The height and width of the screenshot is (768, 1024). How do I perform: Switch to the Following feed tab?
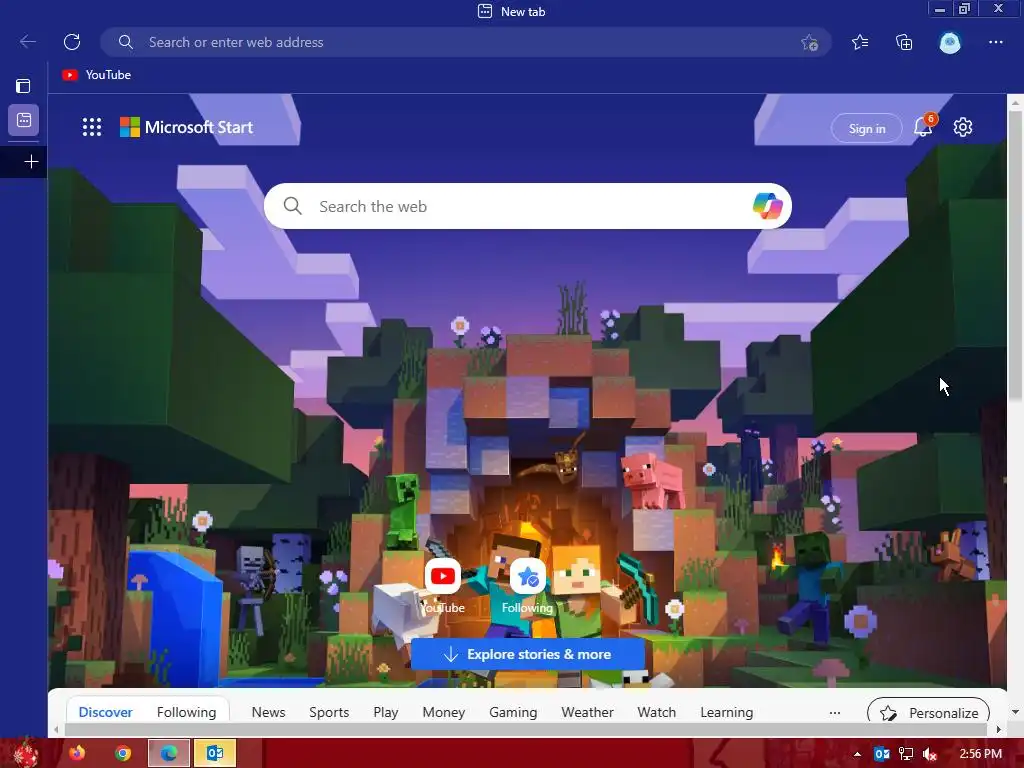[x=186, y=712]
